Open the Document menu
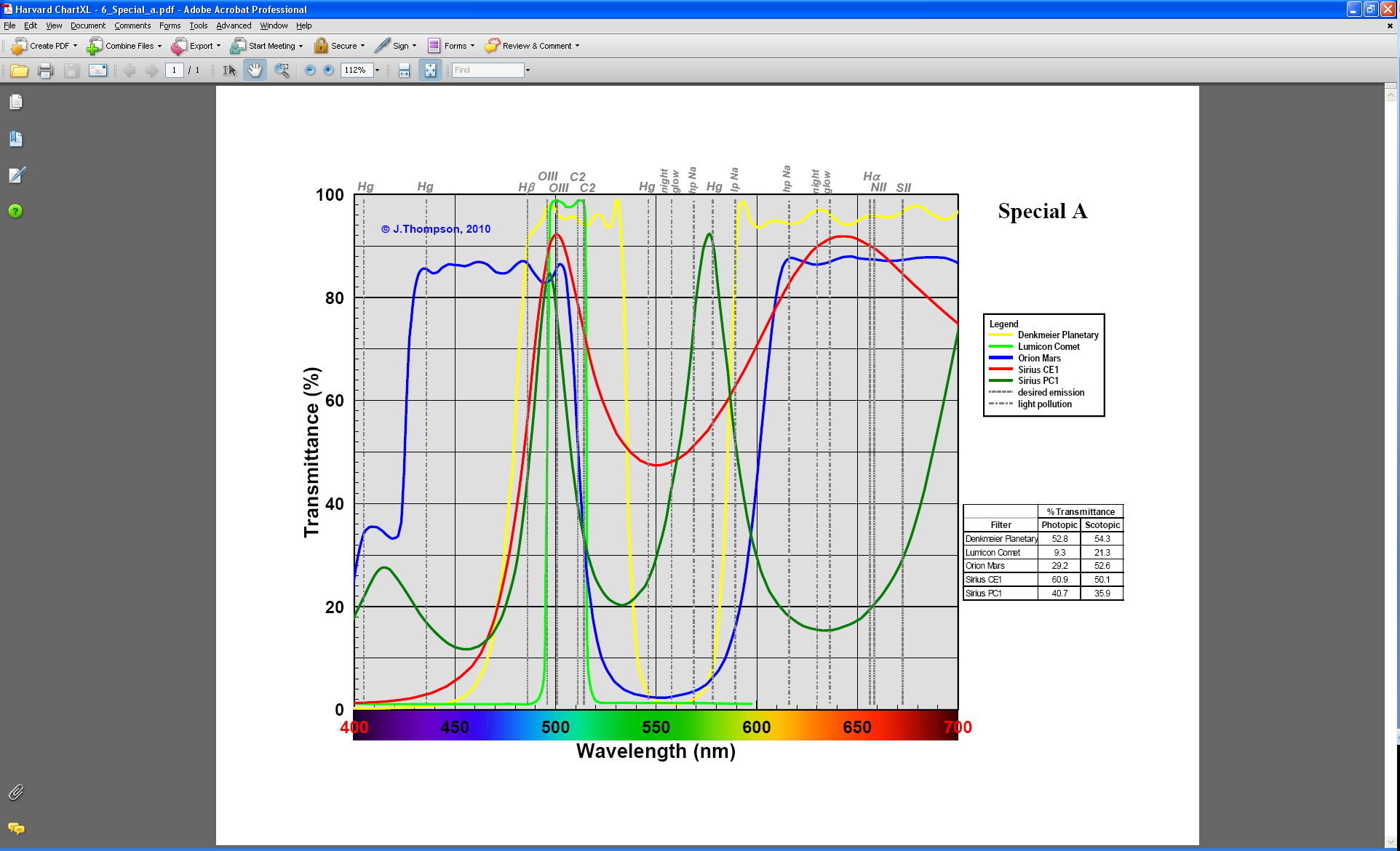The width and height of the screenshot is (1400, 851). pos(88,25)
